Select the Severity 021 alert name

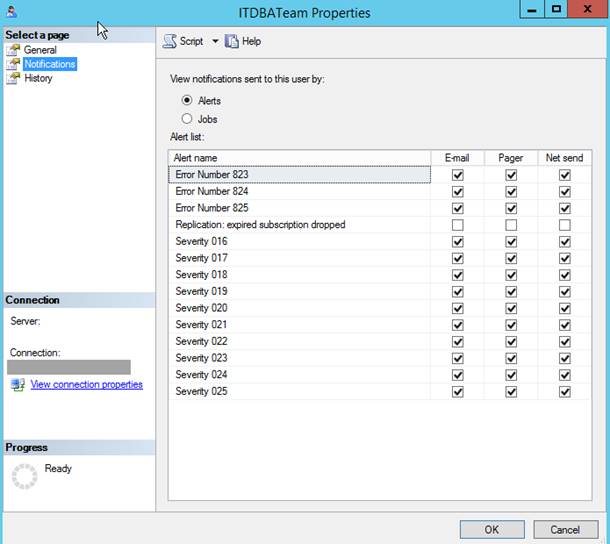(201, 325)
